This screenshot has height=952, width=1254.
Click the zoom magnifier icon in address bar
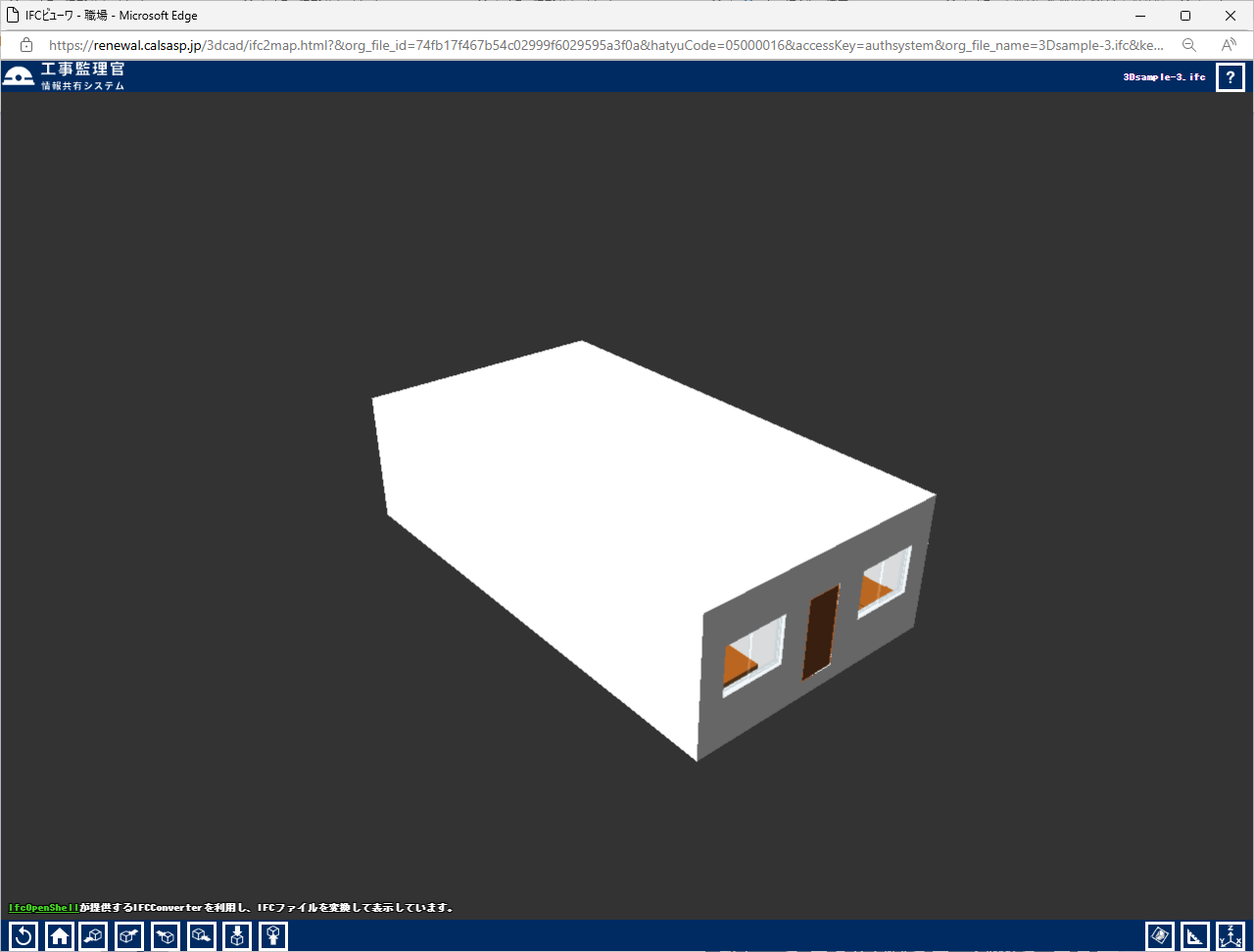tap(1188, 45)
